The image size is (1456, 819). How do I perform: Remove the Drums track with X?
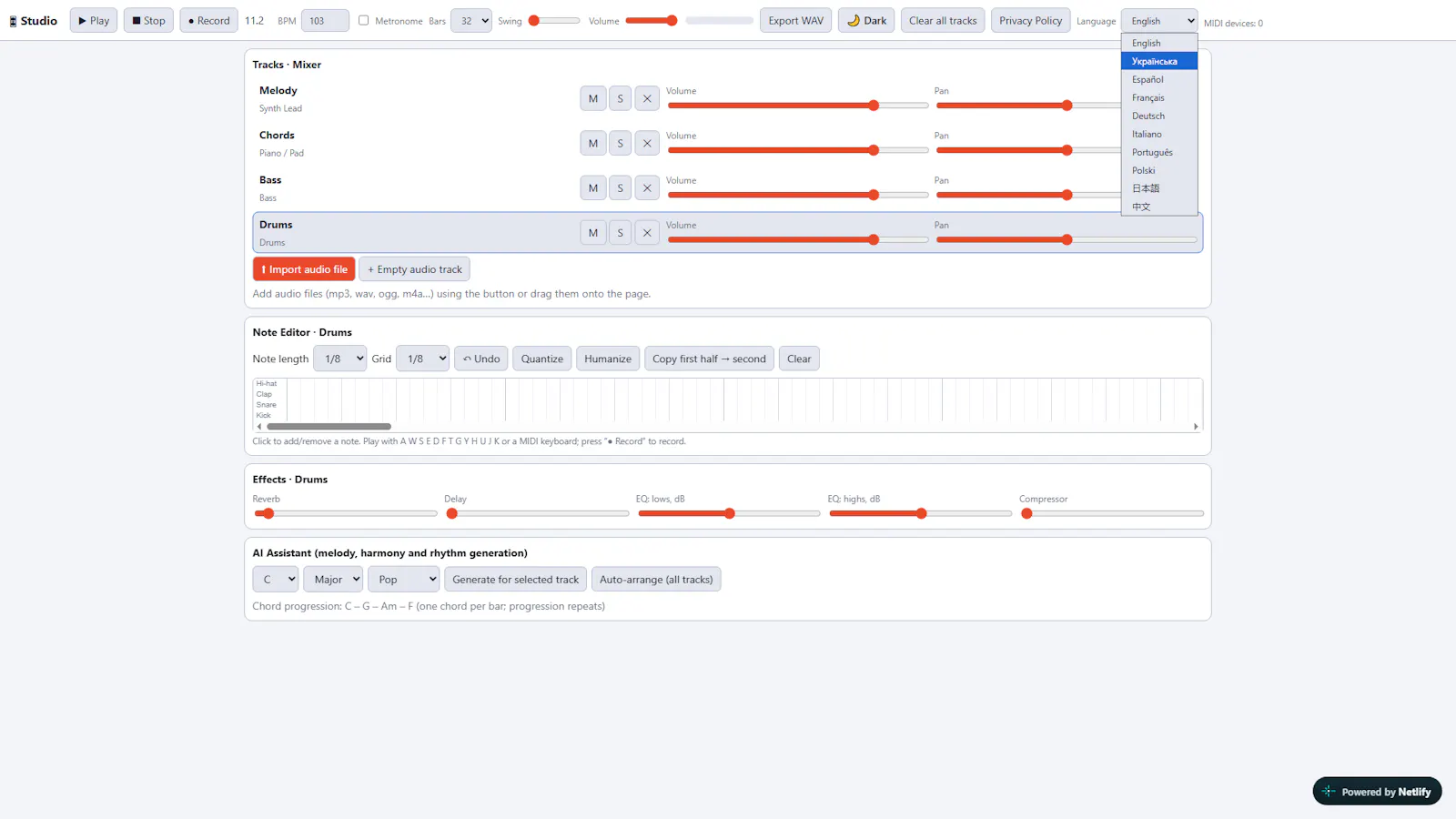point(647,233)
